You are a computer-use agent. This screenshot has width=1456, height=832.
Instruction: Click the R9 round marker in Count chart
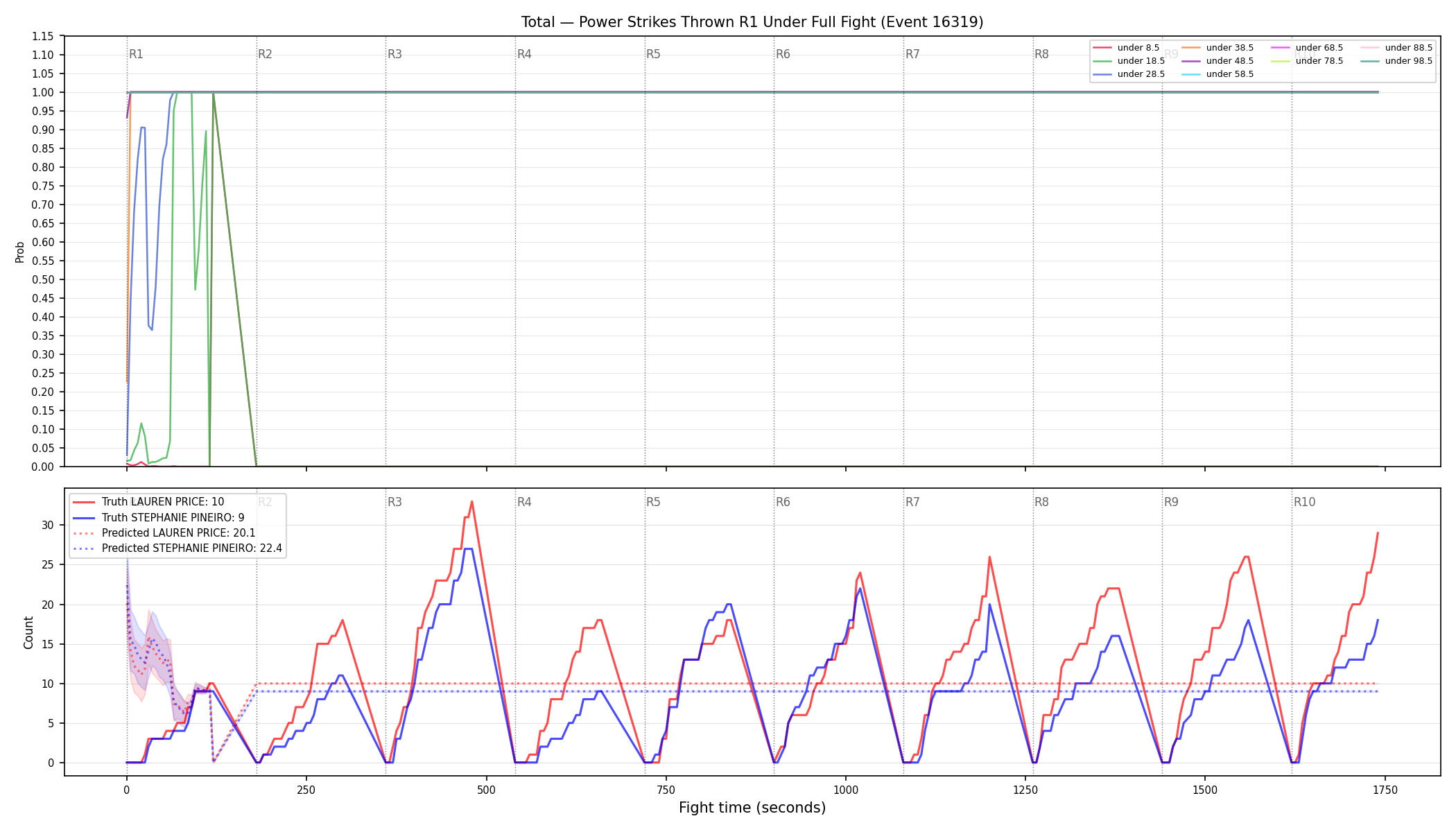[x=1171, y=502]
